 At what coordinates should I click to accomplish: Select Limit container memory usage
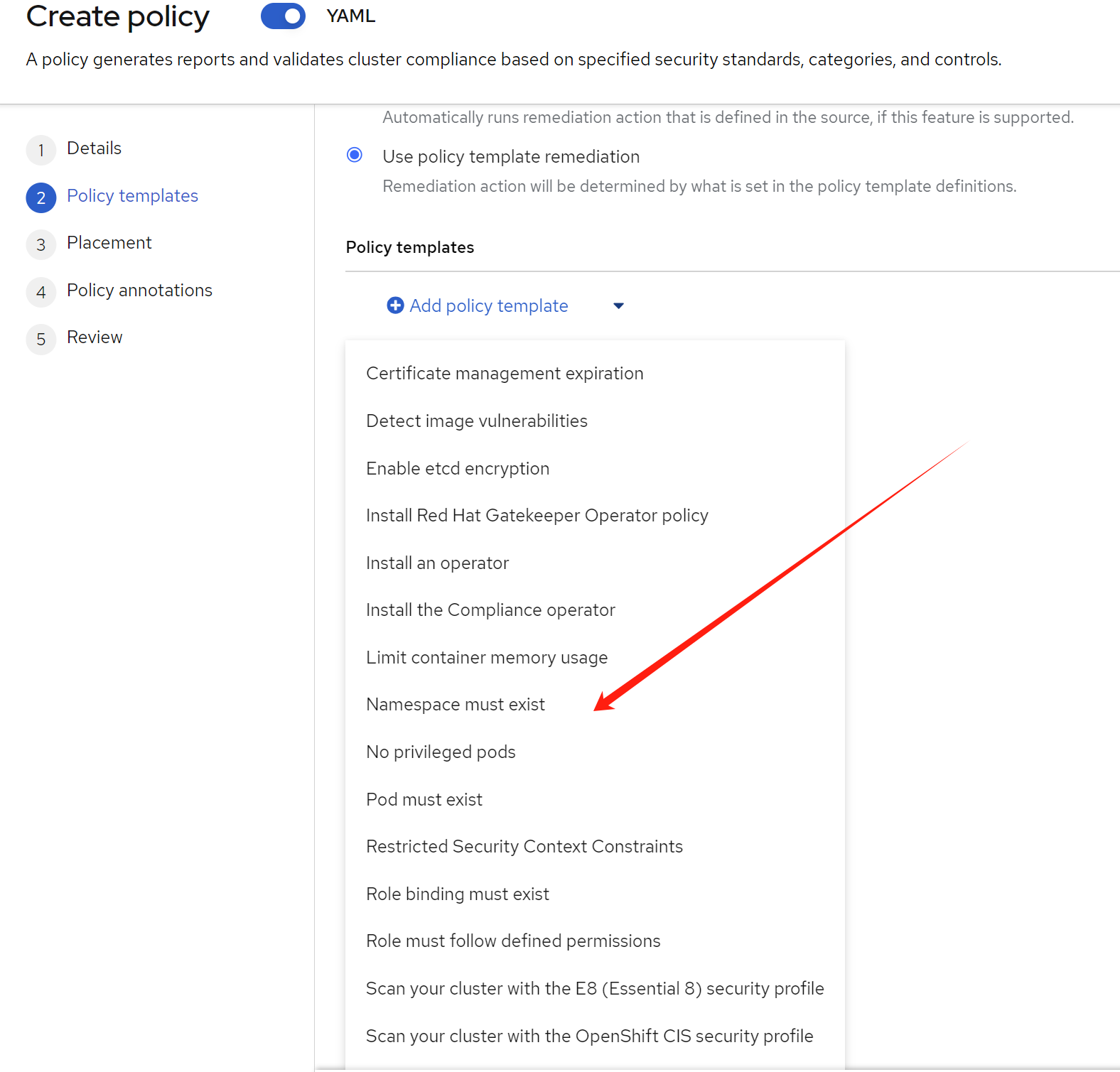pyautogui.click(x=486, y=658)
